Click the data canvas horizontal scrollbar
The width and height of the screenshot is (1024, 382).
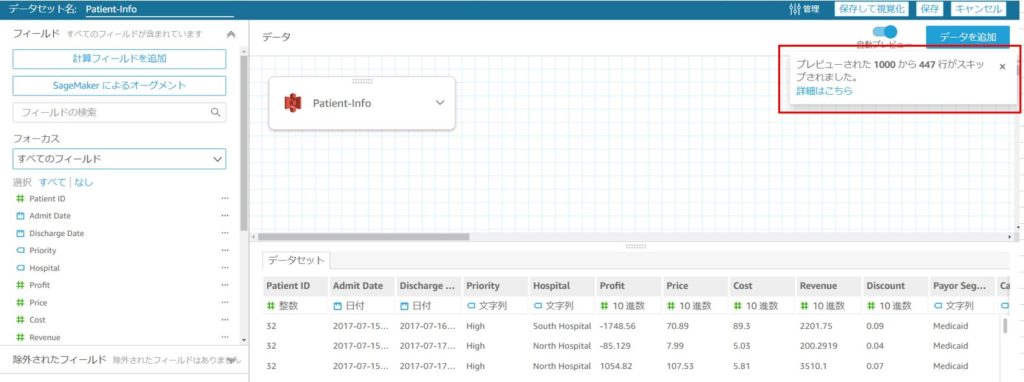363,237
